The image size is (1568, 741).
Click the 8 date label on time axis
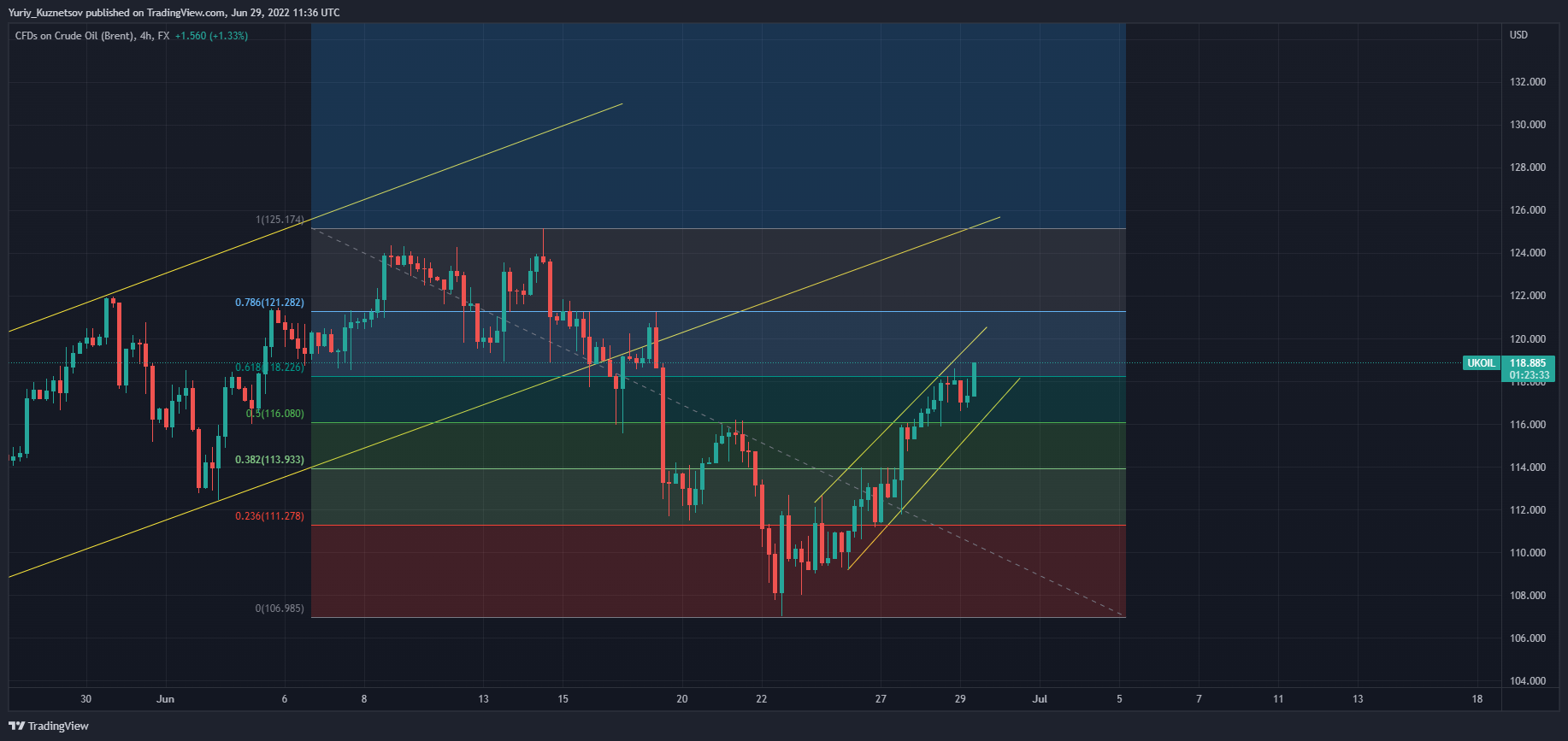[364, 699]
